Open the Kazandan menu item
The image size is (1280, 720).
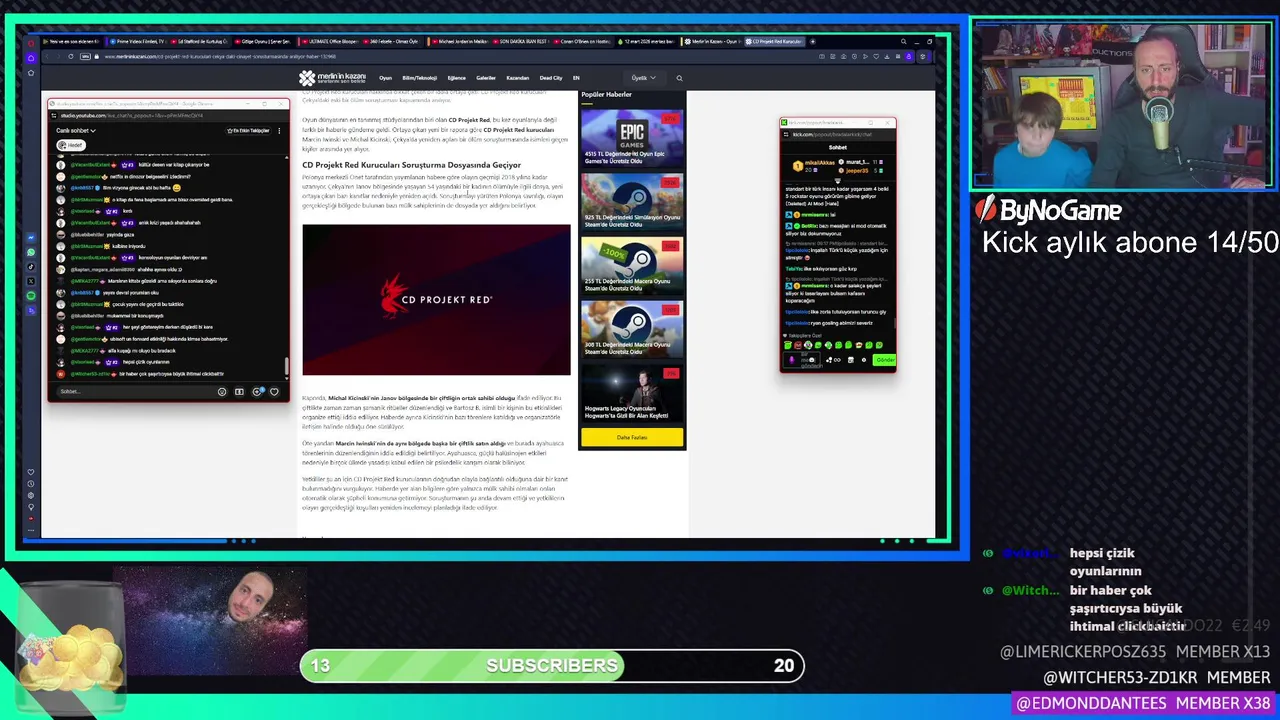point(518,78)
